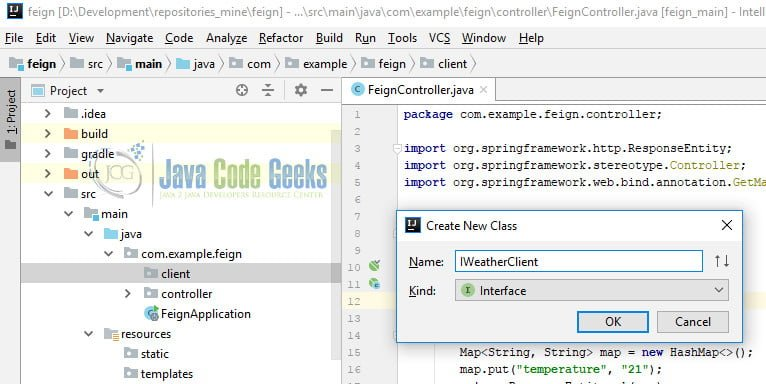
Task: Open the VCS menu
Action: coord(439,38)
